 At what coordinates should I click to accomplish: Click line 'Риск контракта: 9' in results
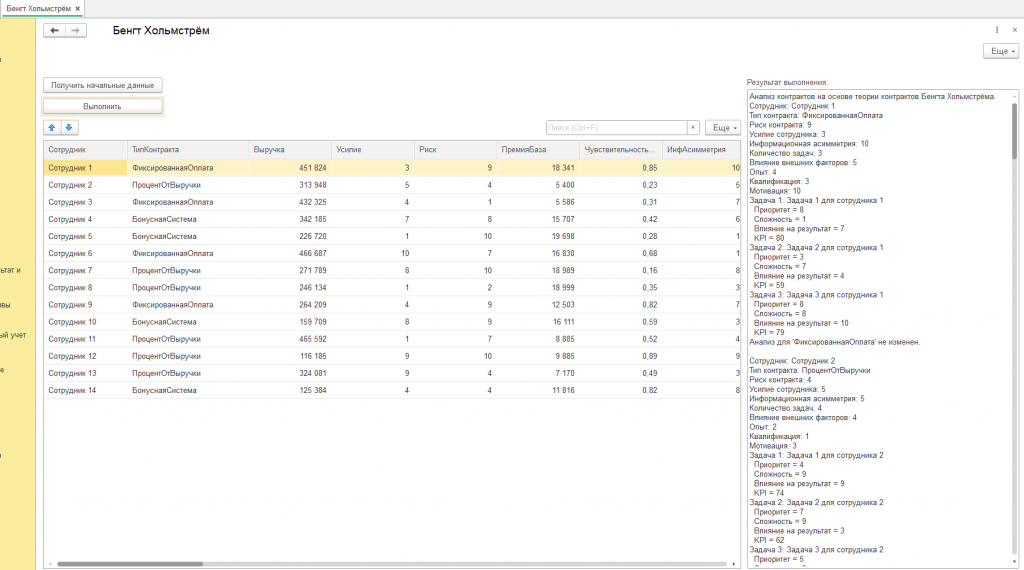click(780, 125)
